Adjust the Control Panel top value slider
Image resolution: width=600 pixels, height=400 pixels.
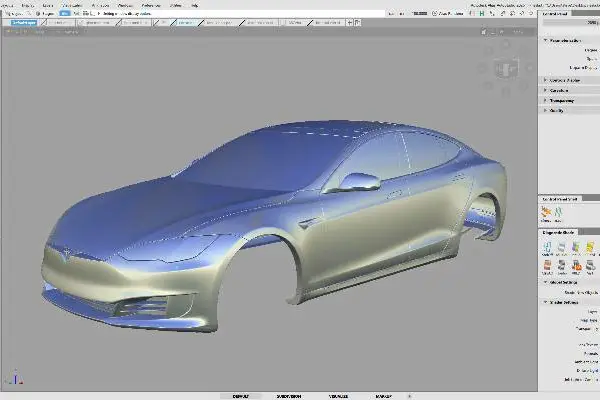point(571,23)
